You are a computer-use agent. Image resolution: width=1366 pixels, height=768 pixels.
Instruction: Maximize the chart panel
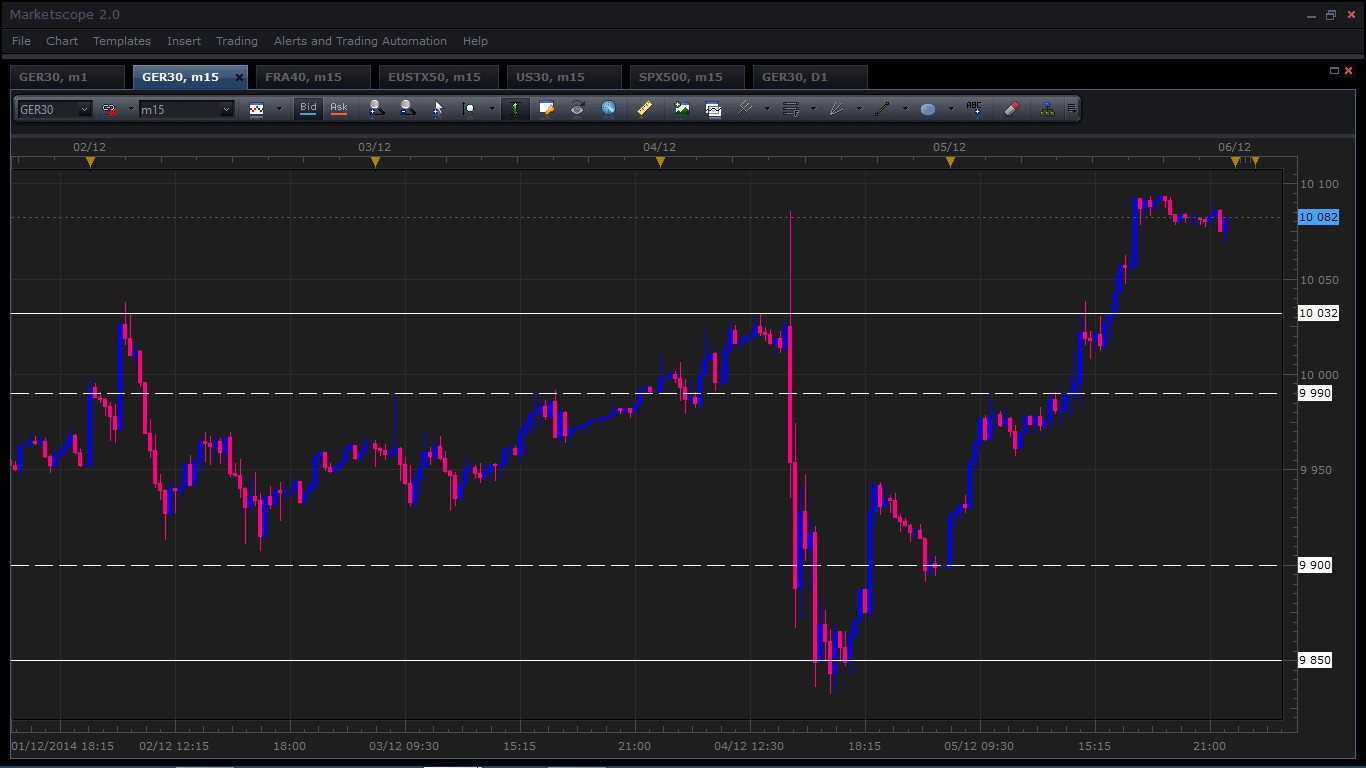[1334, 71]
